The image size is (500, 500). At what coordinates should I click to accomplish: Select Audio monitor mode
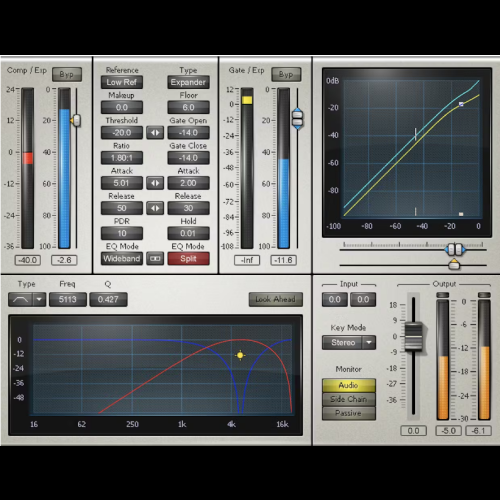pos(349,385)
